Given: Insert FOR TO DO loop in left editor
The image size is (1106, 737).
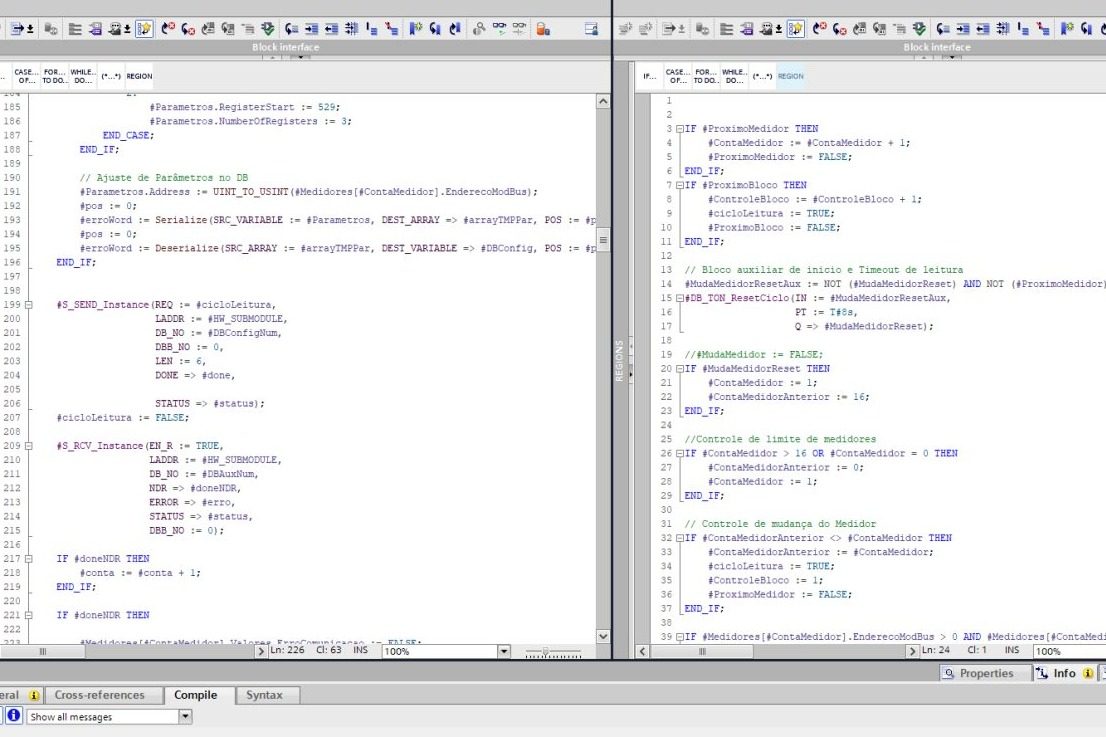Looking at the screenshot, I should 55,76.
